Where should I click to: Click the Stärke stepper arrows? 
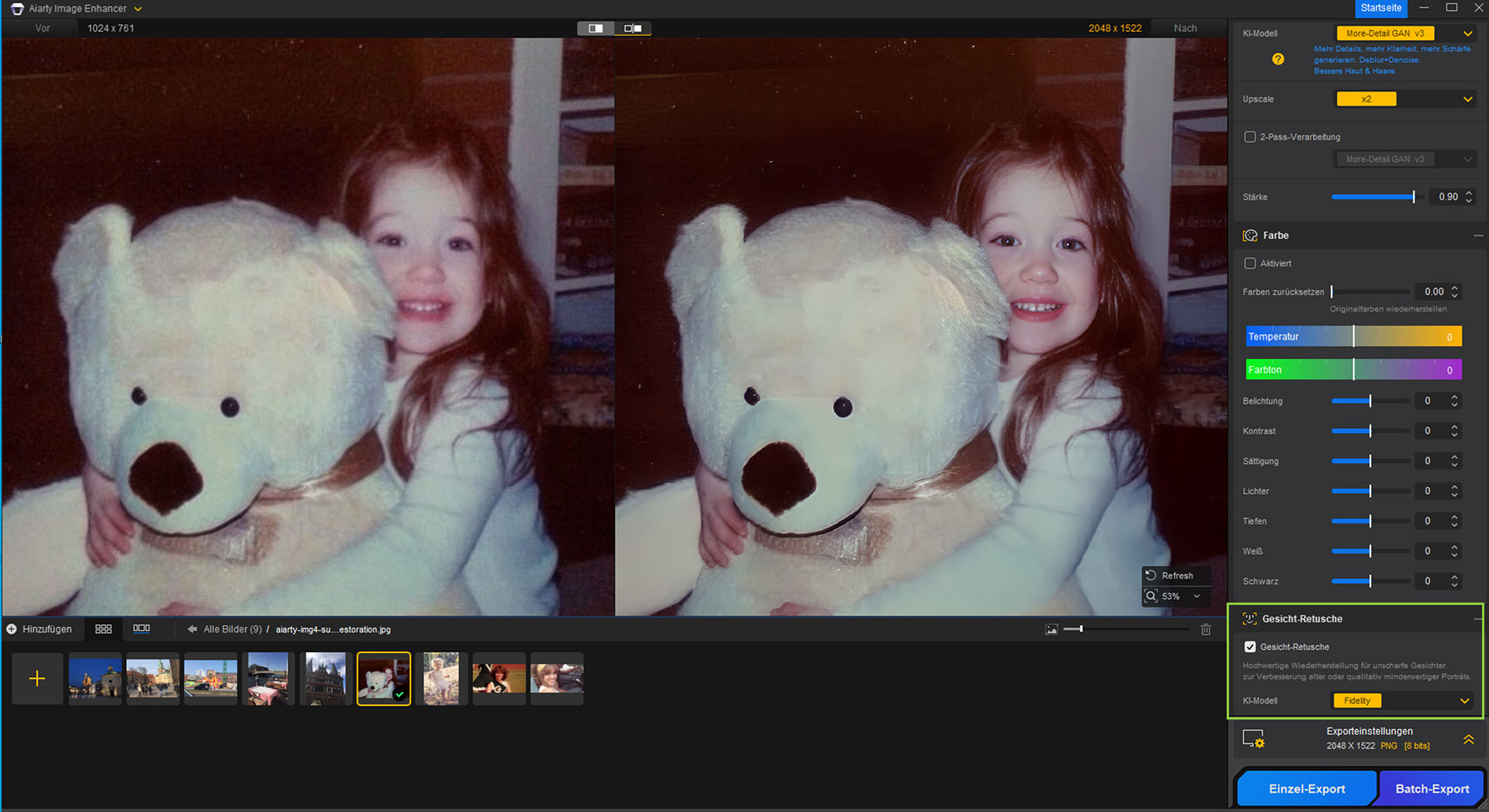click(x=1469, y=197)
